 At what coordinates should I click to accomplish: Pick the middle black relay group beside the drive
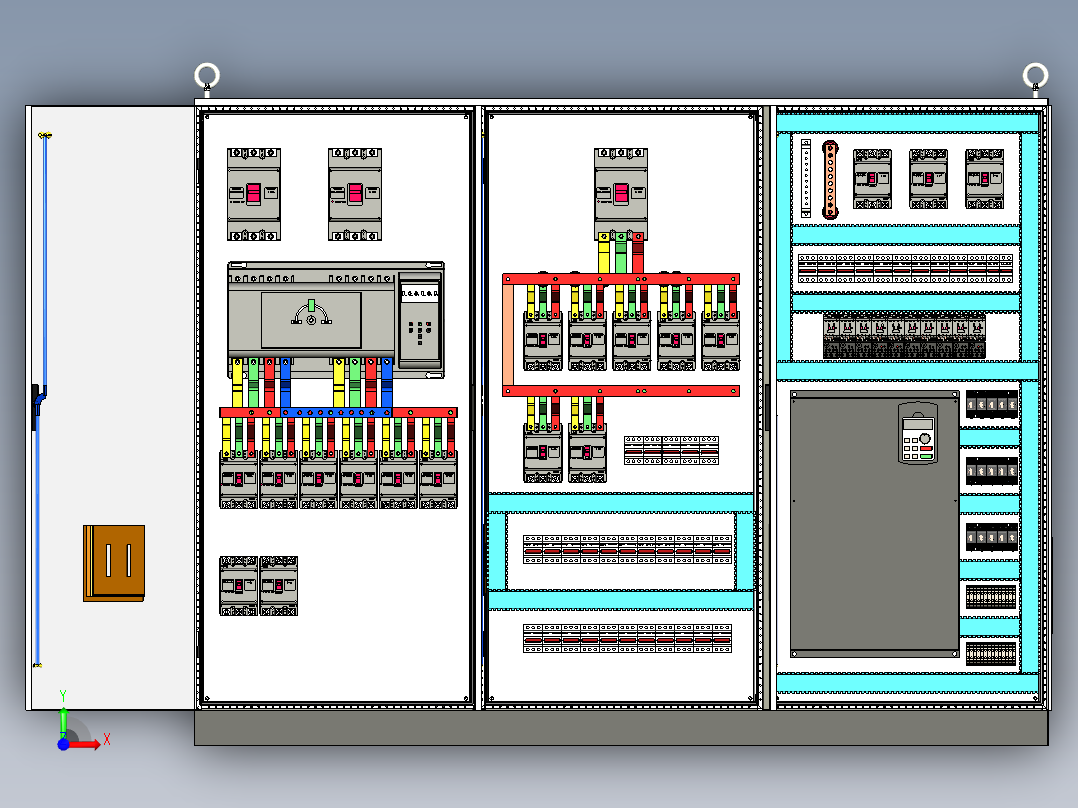[x=991, y=470]
